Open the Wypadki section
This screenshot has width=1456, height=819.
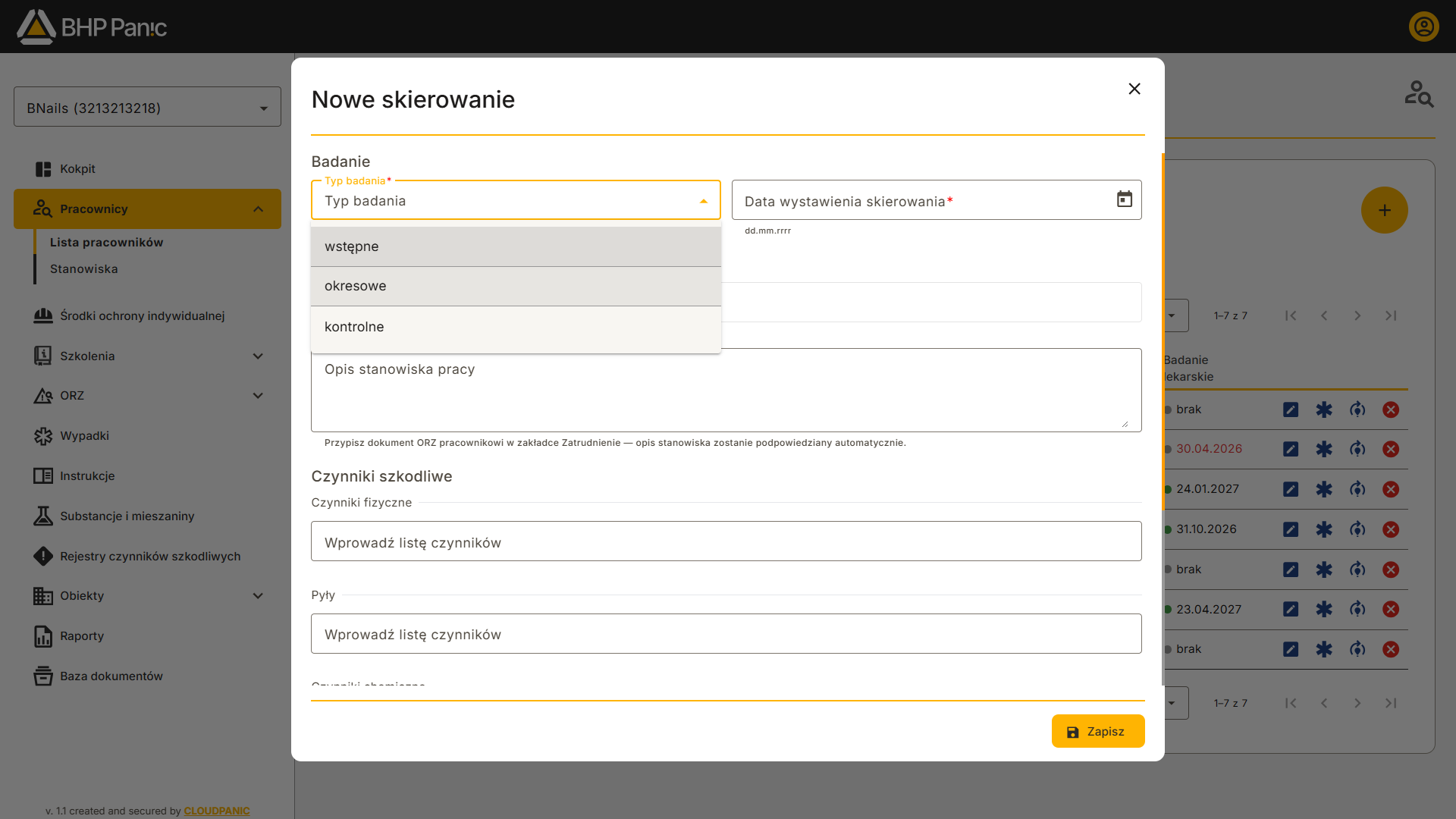[x=84, y=436]
